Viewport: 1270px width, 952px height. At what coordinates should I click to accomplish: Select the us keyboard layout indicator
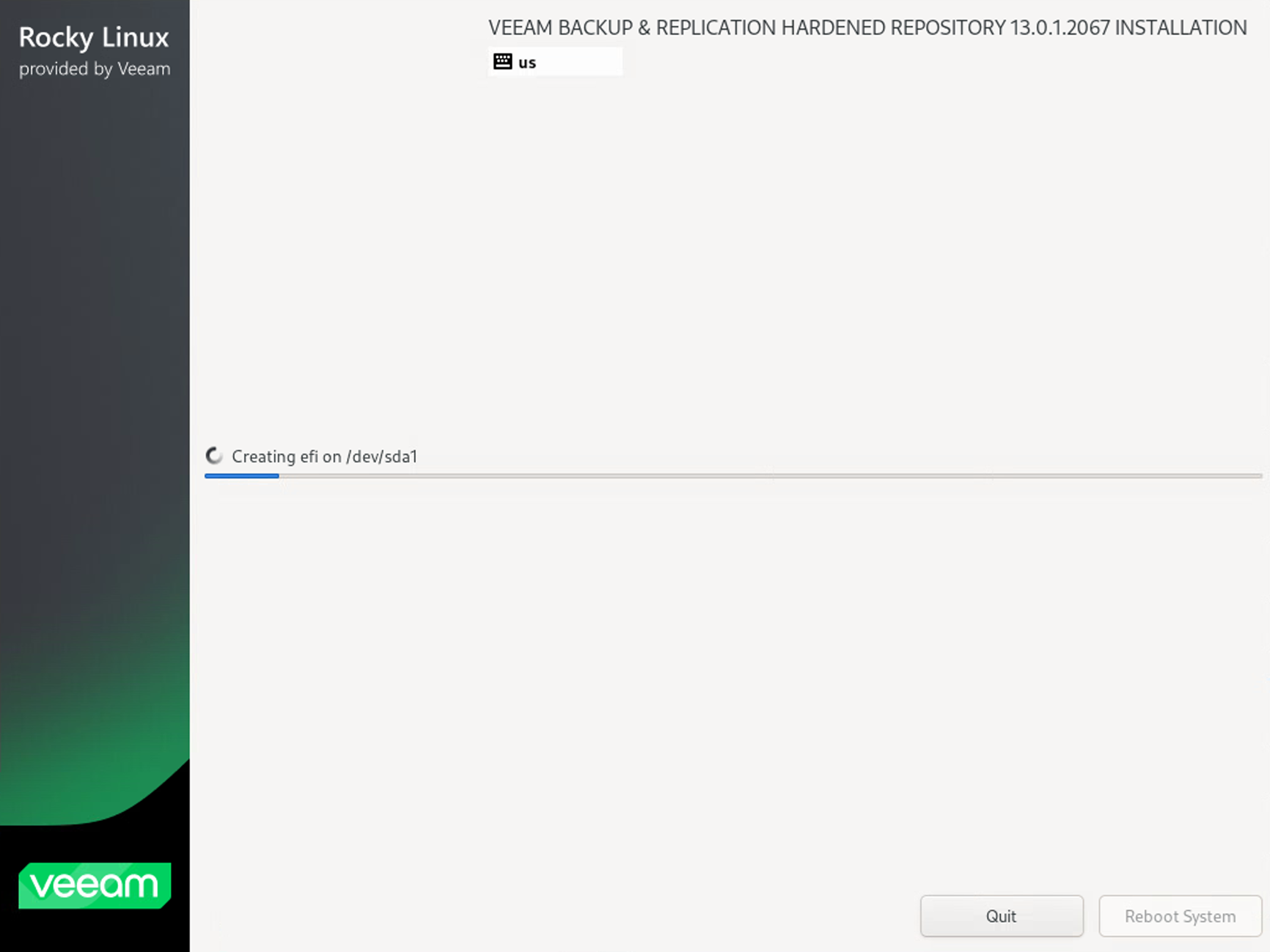tap(527, 62)
